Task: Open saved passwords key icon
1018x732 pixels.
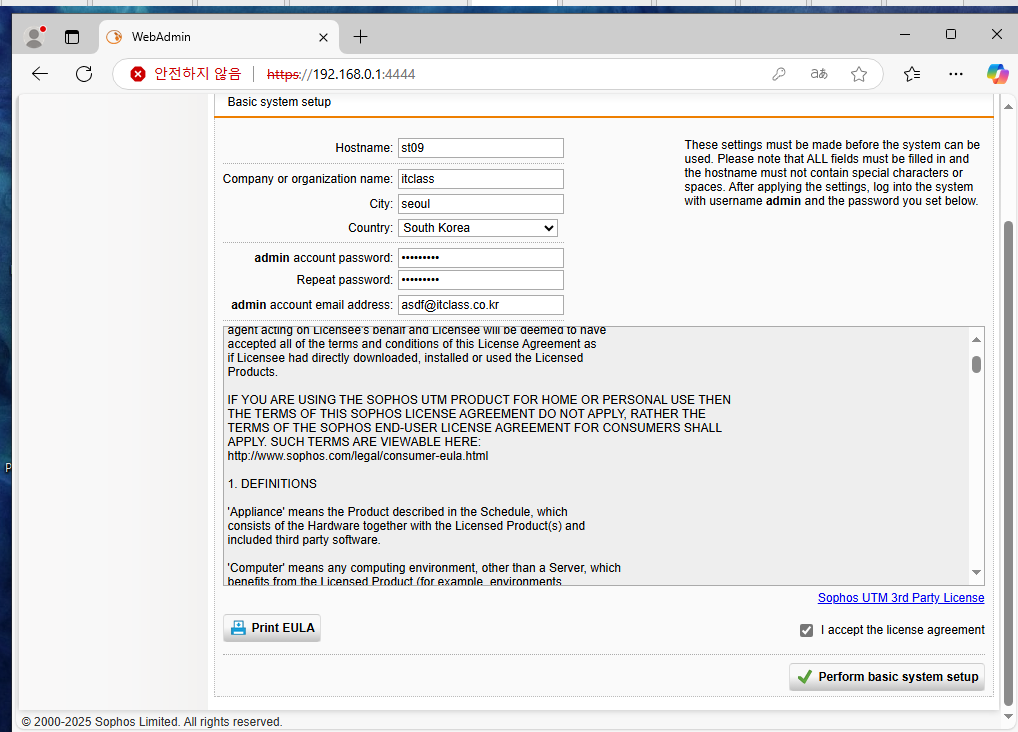Action: click(x=779, y=74)
